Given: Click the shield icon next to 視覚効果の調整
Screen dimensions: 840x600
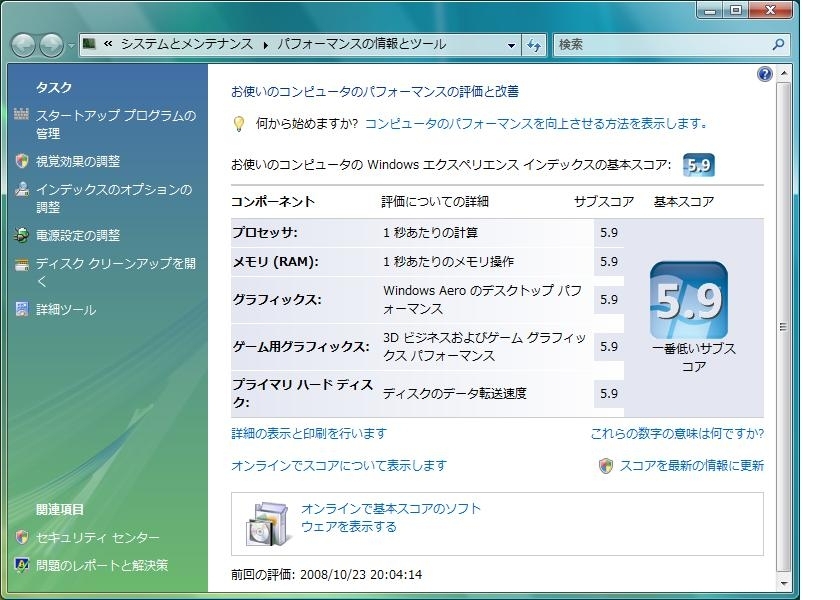Looking at the screenshot, I should (x=21, y=161).
